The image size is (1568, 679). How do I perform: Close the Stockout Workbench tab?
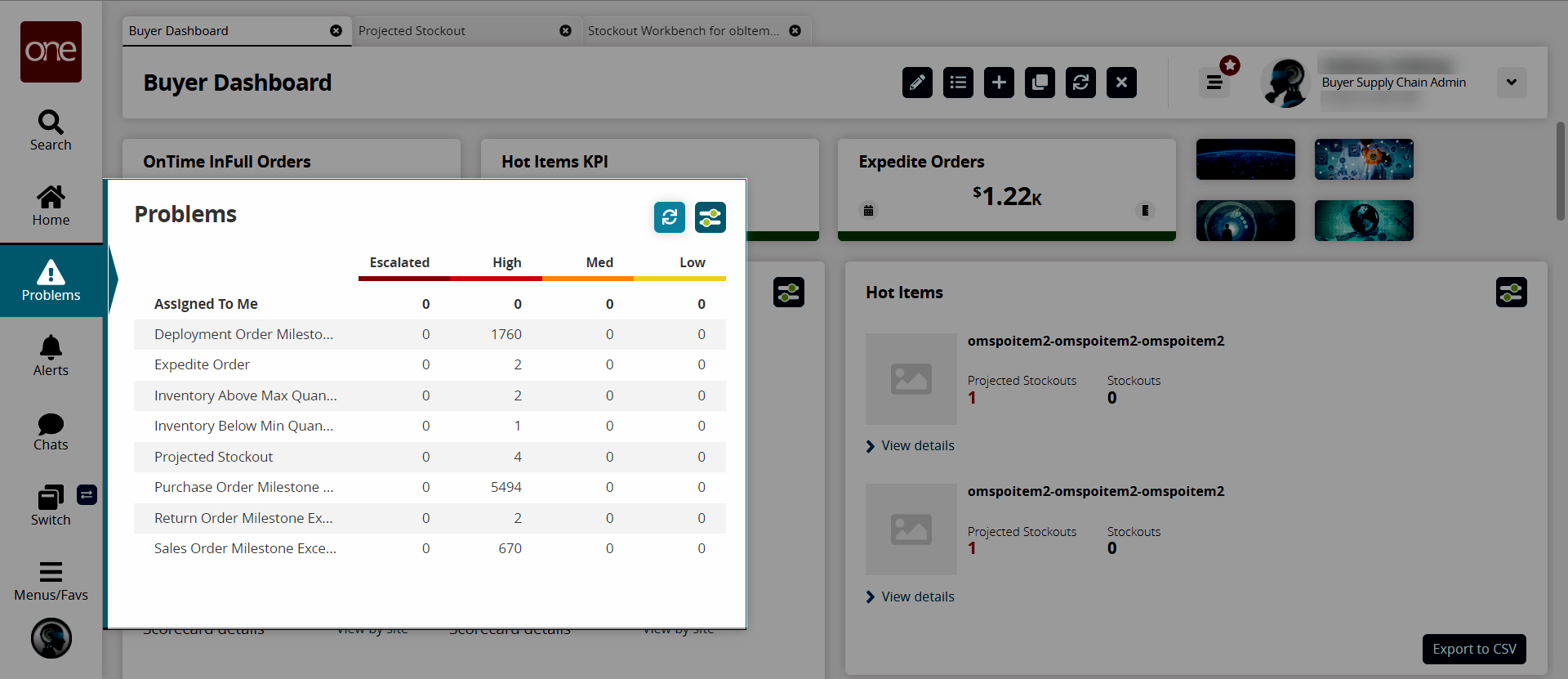(795, 31)
